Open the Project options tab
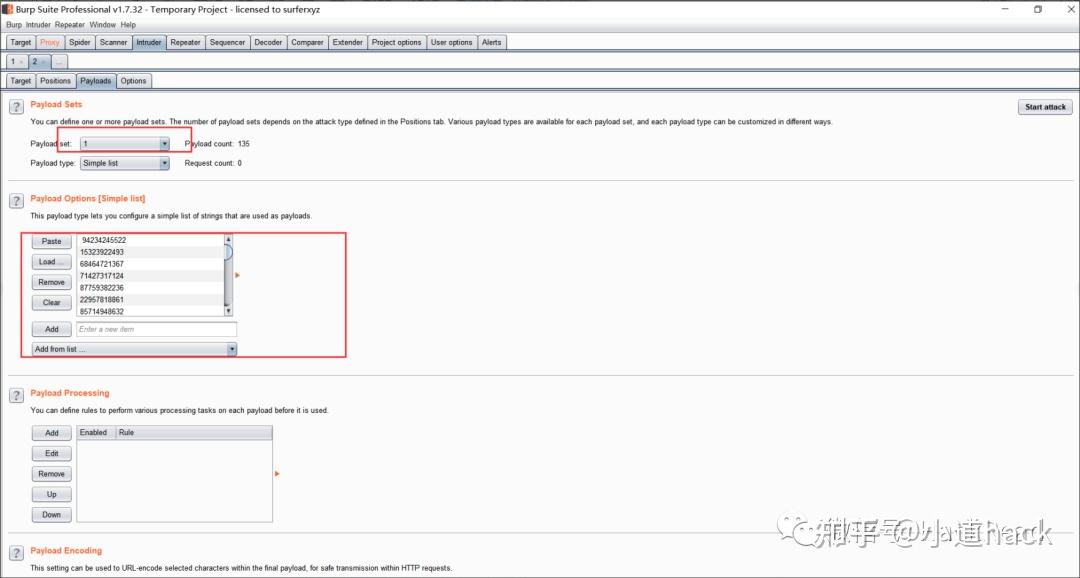 pyautogui.click(x=397, y=43)
